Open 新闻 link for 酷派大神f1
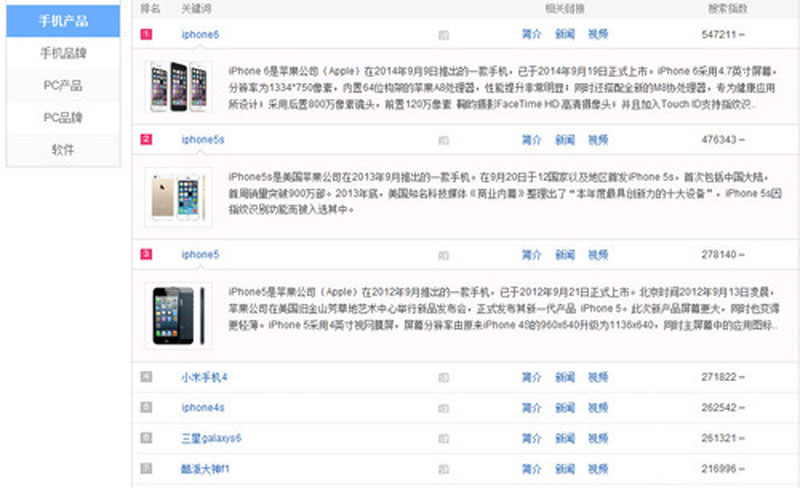Image resolution: width=800 pixels, height=488 pixels. (x=565, y=469)
